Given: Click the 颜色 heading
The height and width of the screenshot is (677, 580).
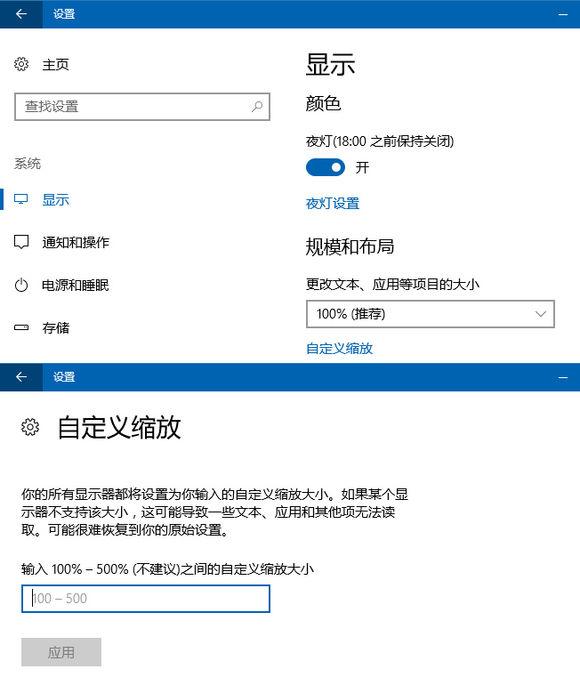Looking at the screenshot, I should (323, 104).
